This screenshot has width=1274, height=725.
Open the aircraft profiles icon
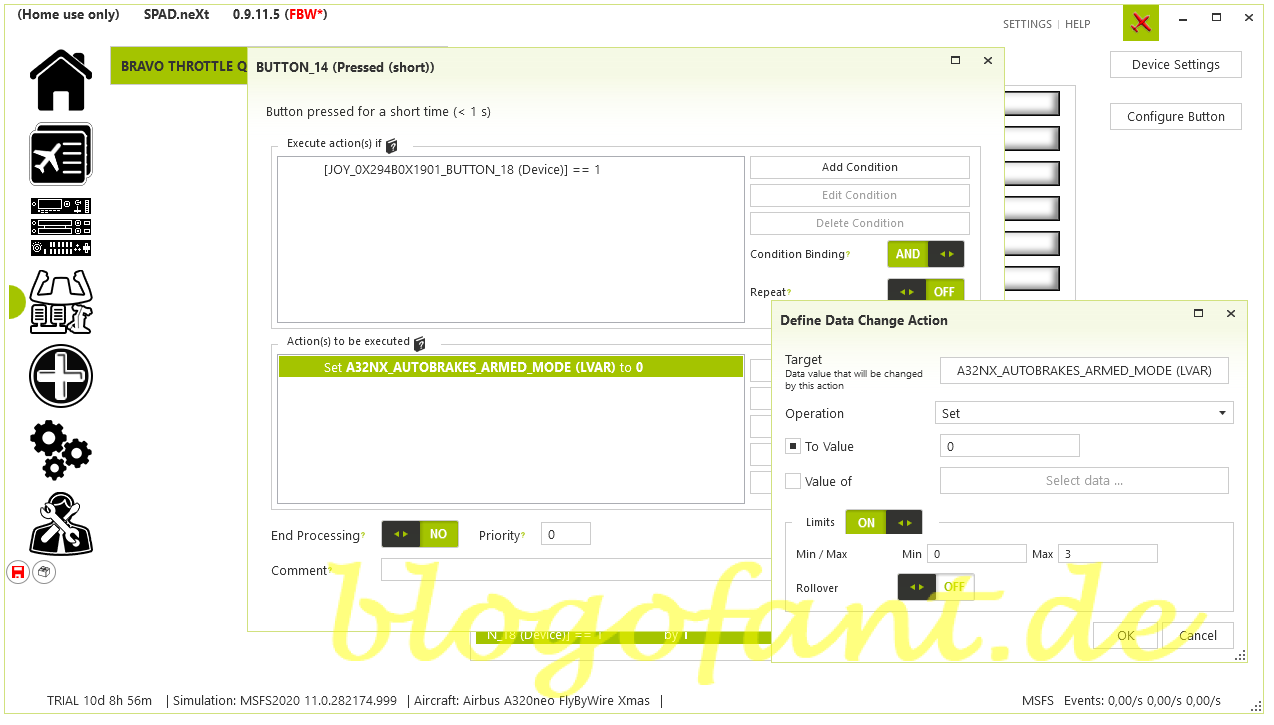61,154
